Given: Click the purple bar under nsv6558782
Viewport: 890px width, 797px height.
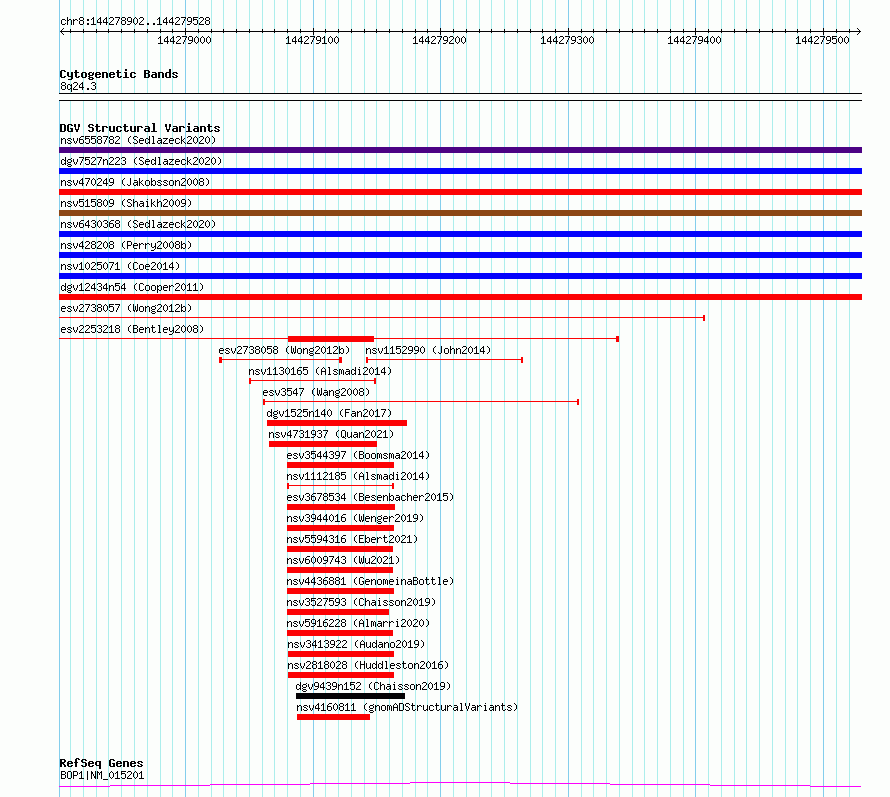Looking at the screenshot, I should [460, 150].
